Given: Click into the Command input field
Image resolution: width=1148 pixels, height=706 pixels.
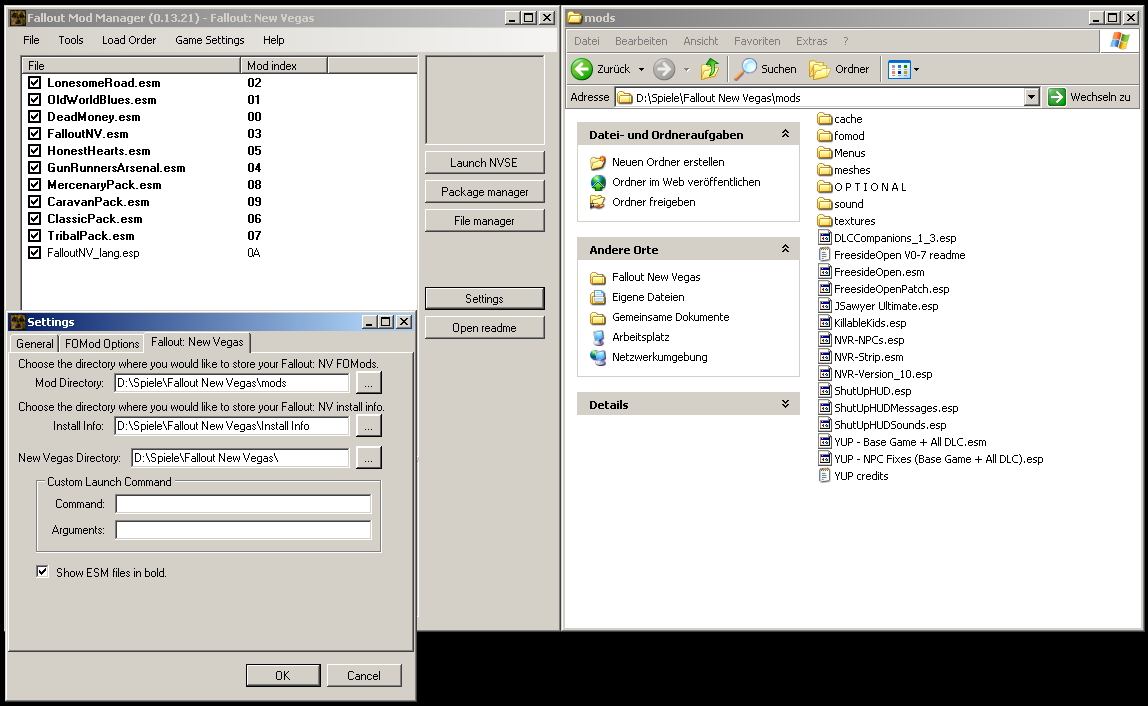Looking at the screenshot, I should click(243, 504).
